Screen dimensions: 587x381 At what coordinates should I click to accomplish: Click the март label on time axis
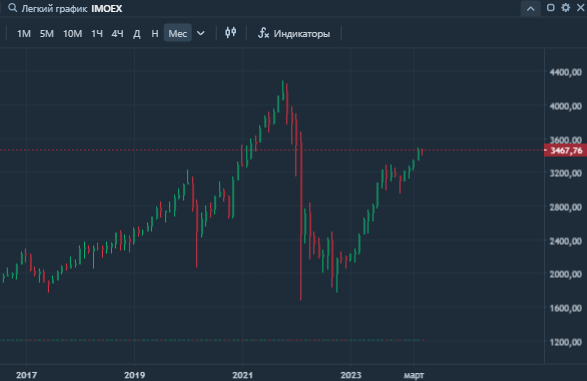coord(414,375)
